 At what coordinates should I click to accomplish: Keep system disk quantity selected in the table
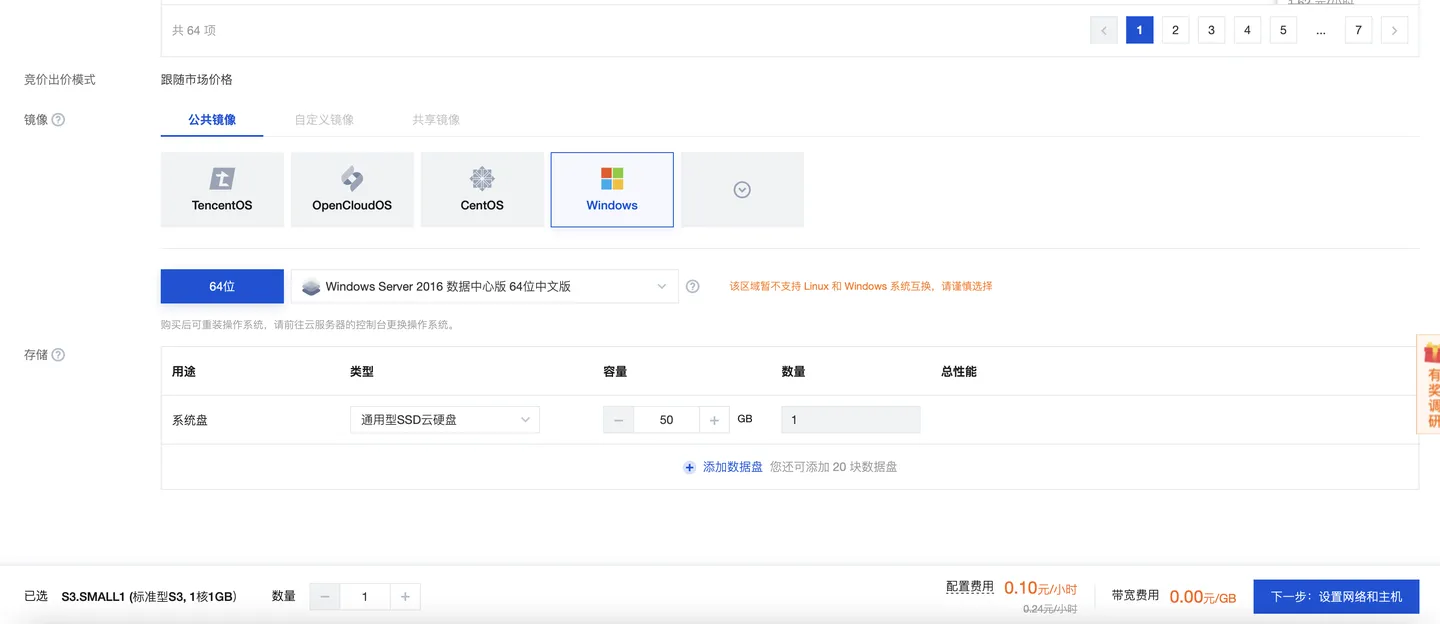(x=850, y=419)
